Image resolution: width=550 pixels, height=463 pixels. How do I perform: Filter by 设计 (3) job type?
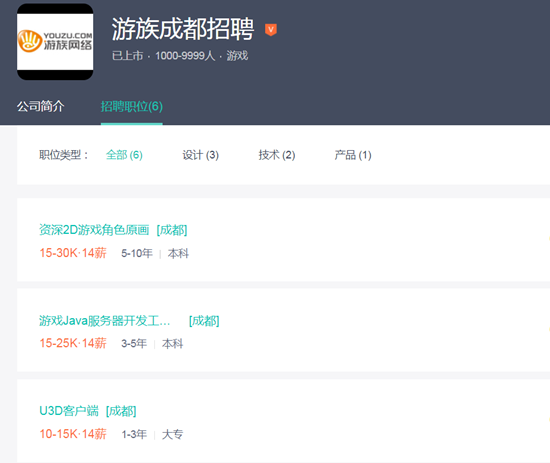tap(201, 155)
